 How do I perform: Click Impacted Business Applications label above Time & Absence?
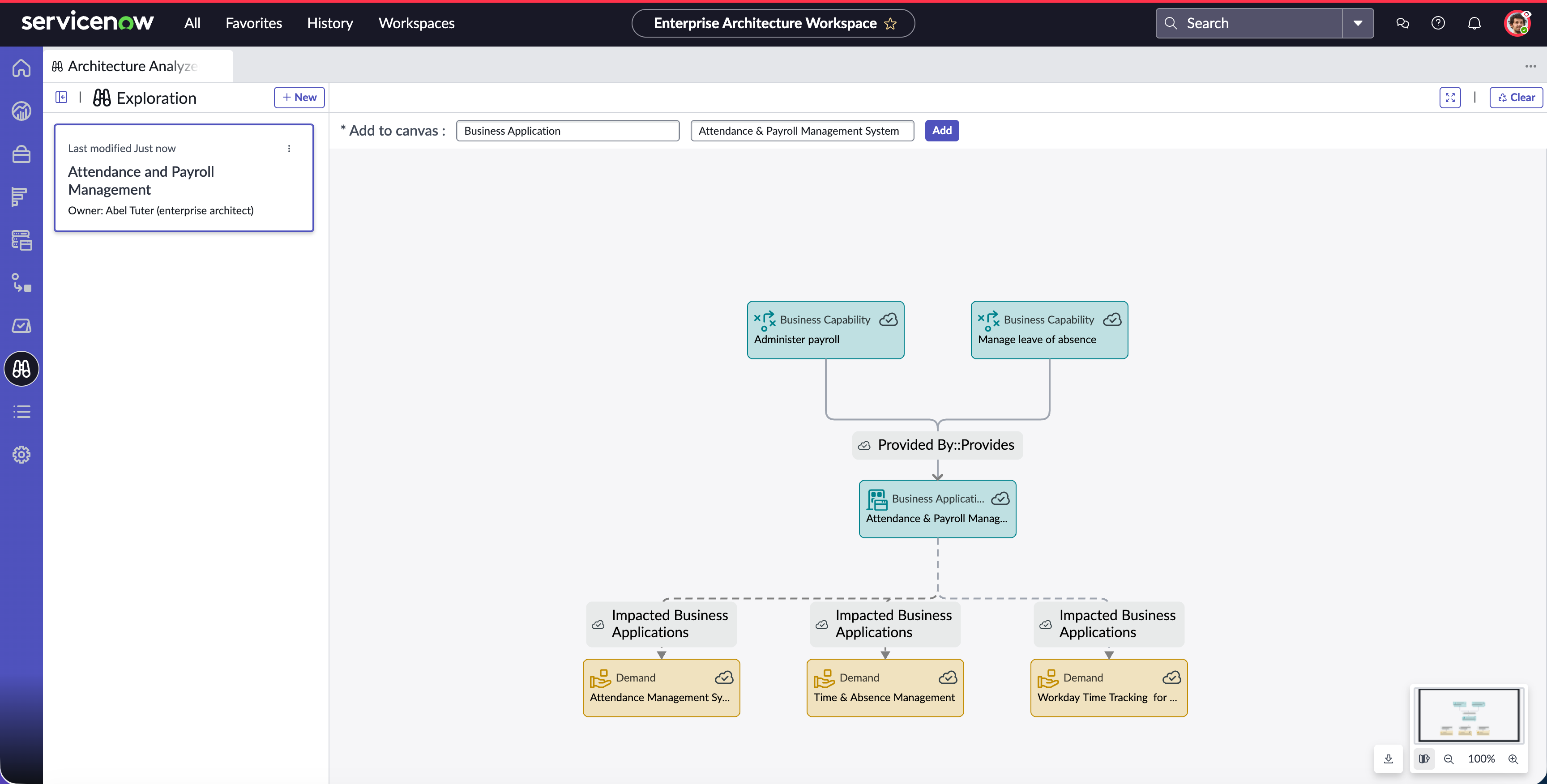[885, 624]
